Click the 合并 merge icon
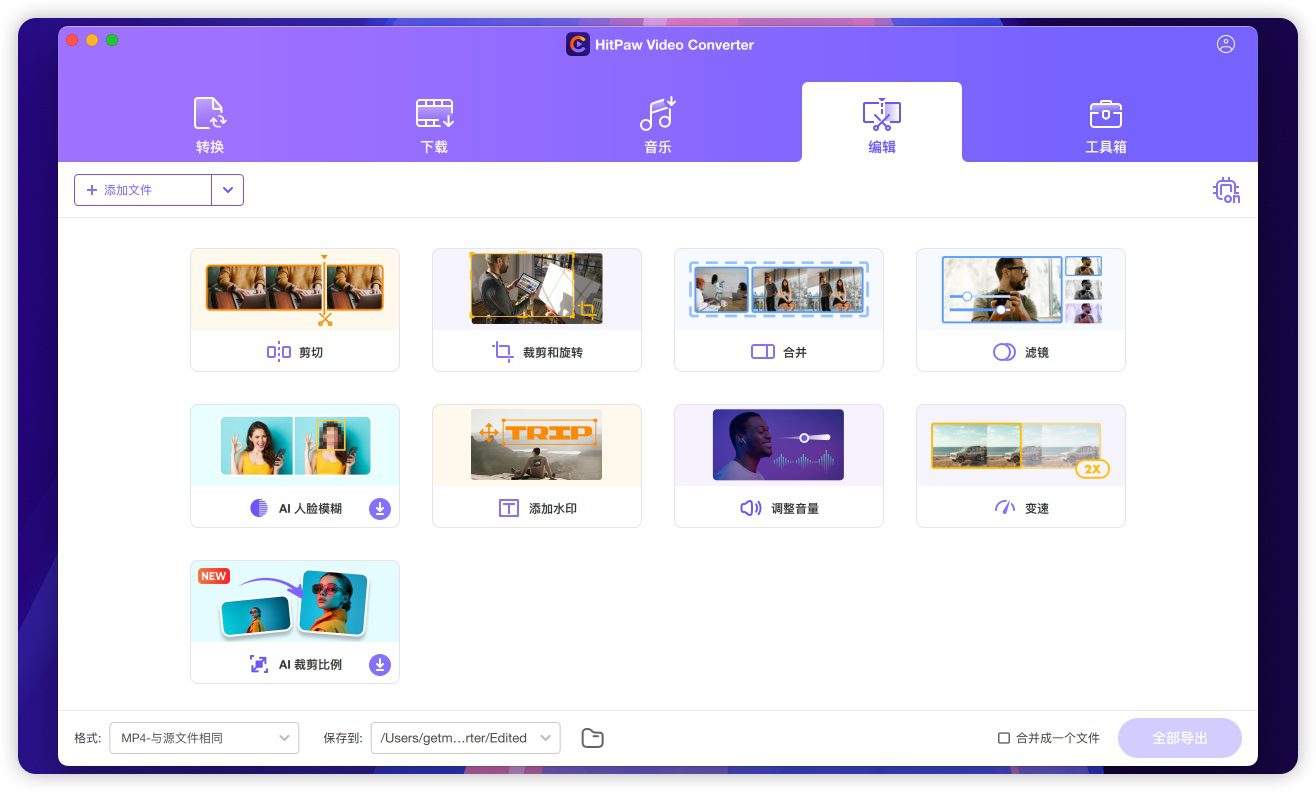Image resolution: width=1316 pixels, height=792 pixels. 763,352
